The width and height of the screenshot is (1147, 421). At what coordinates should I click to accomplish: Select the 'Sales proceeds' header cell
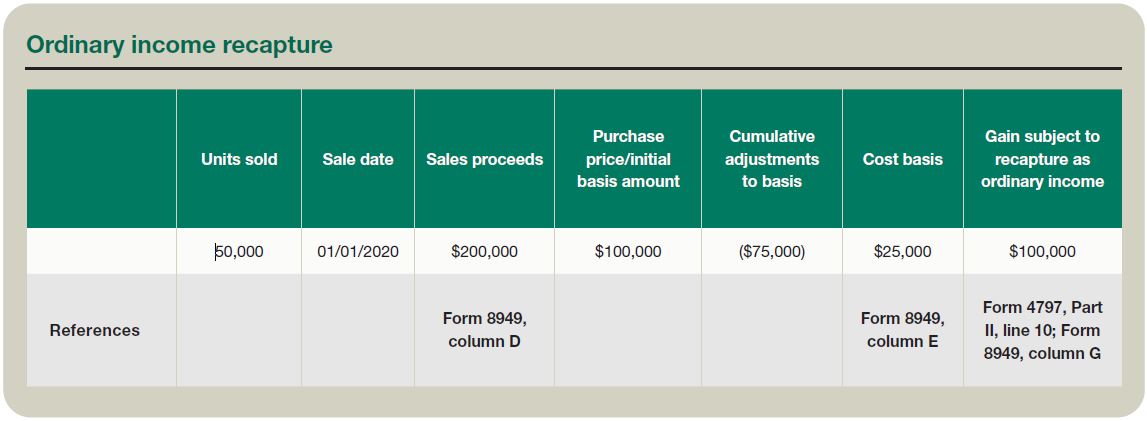coord(485,159)
